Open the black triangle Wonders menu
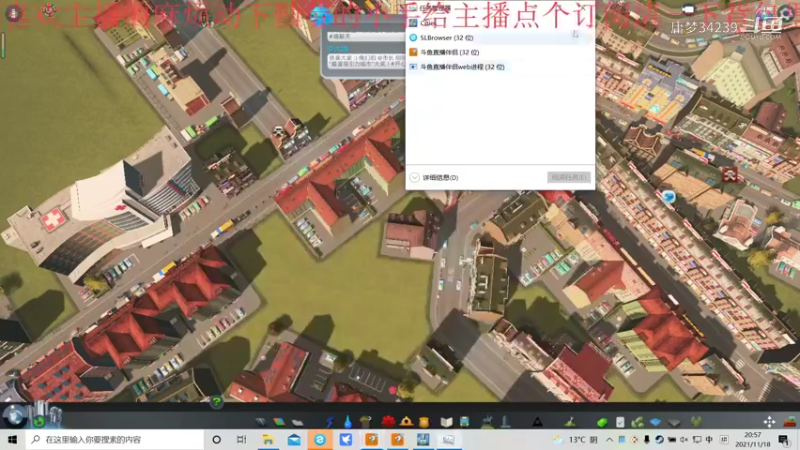Image resolution: width=800 pixels, height=450 pixels. 537,422
